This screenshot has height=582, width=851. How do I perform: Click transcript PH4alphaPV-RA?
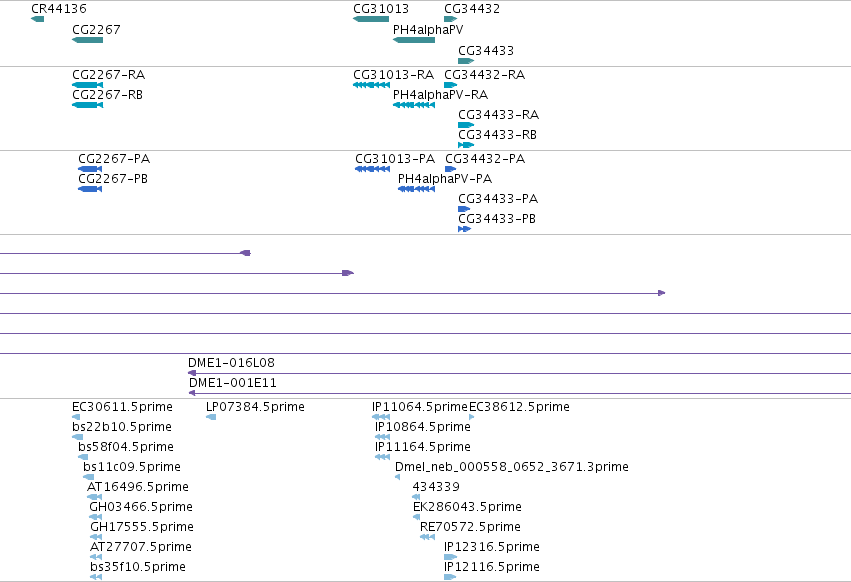pos(414,105)
